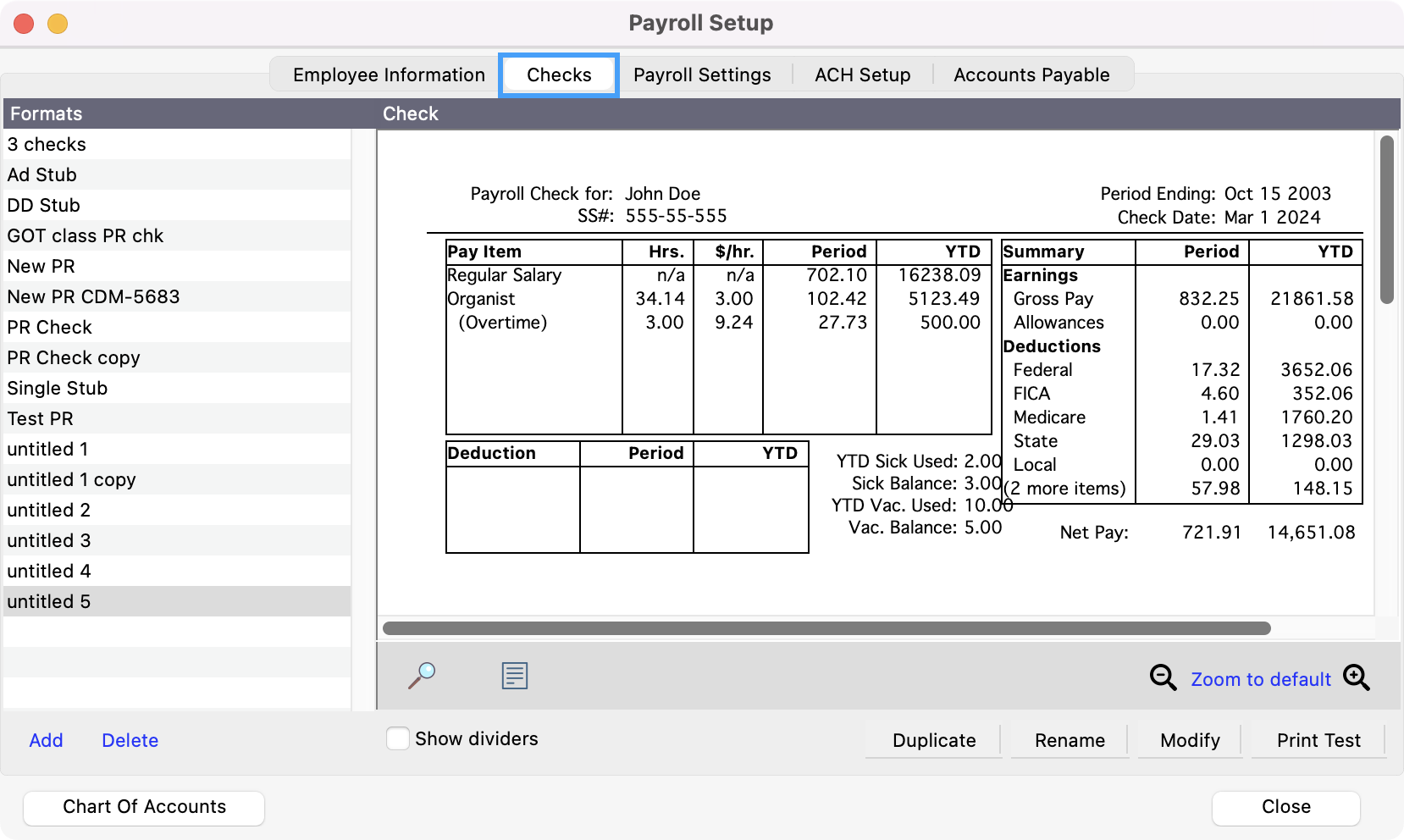Delete the selected check format

(x=130, y=740)
